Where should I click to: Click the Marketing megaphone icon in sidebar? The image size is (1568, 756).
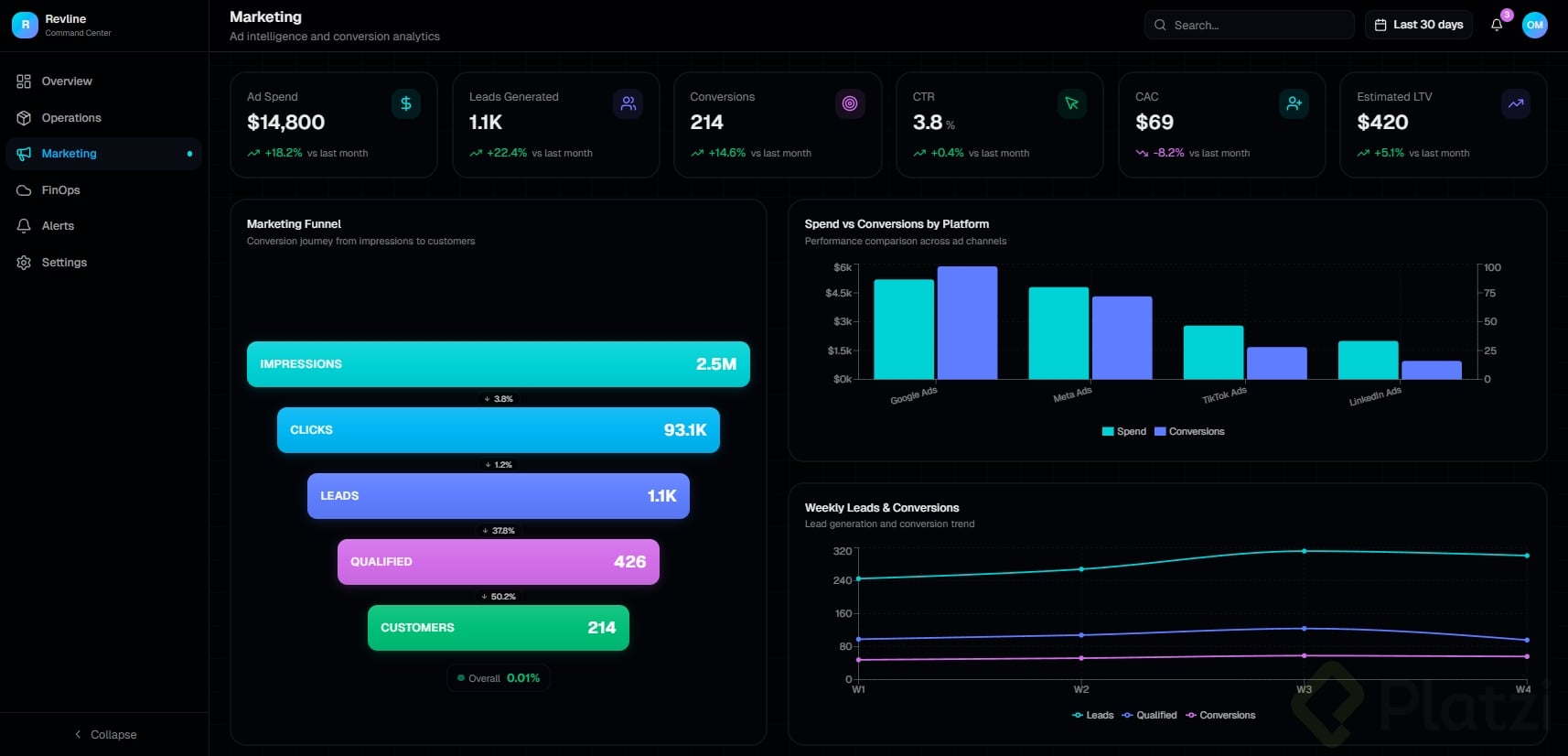click(24, 154)
